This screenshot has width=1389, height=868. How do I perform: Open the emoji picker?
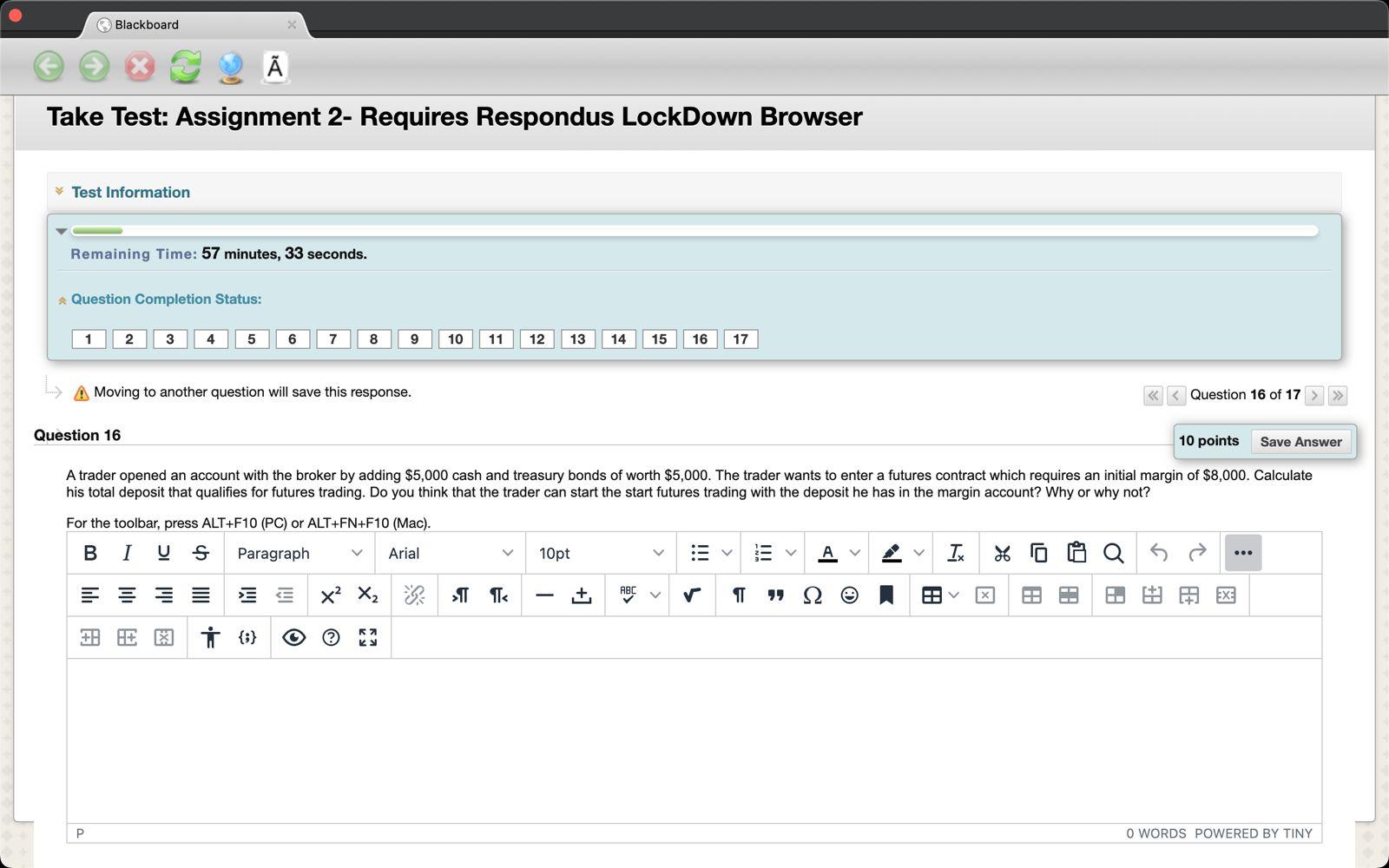[x=850, y=595]
